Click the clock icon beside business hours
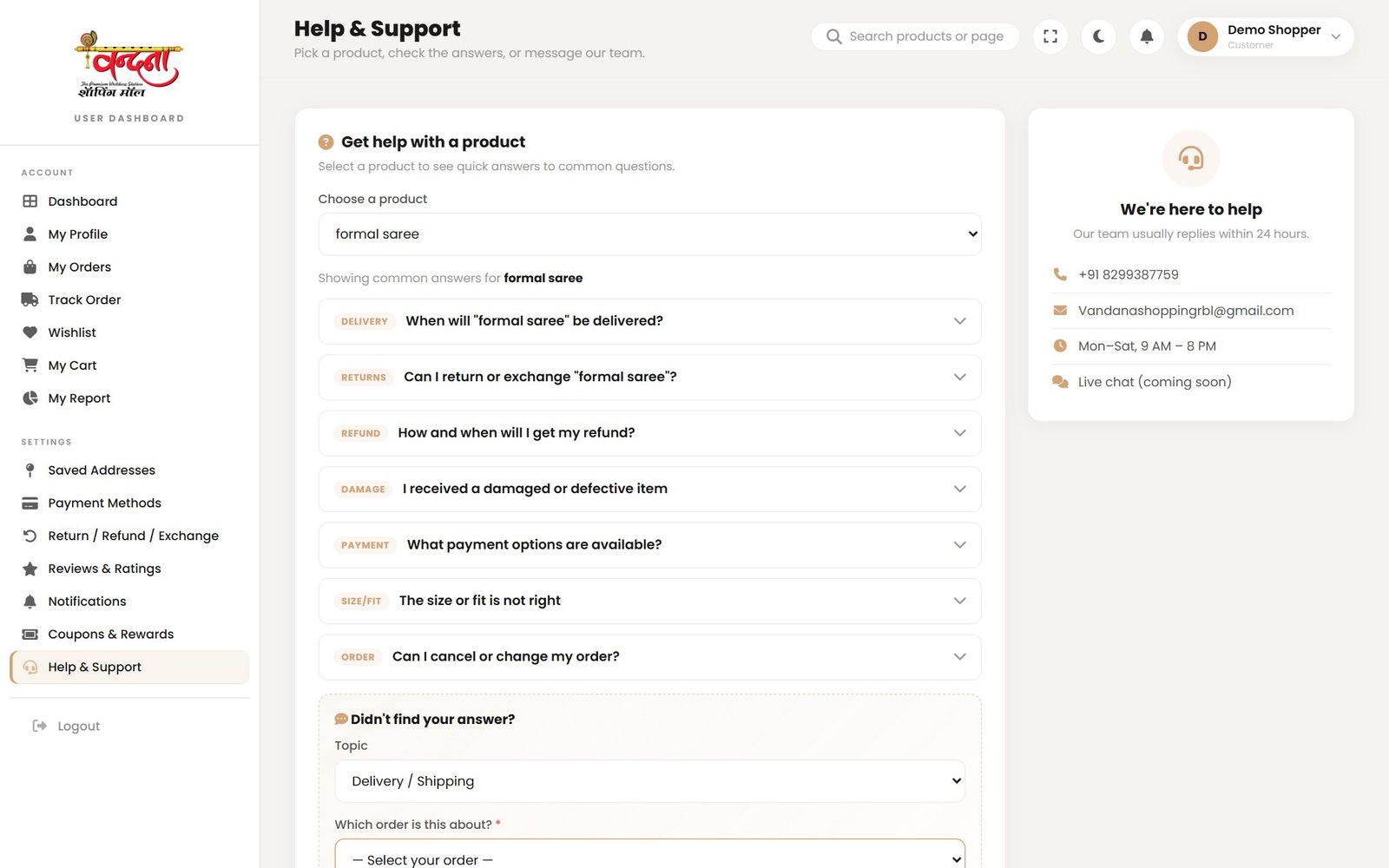This screenshot has height=868, width=1389. pos(1060,345)
